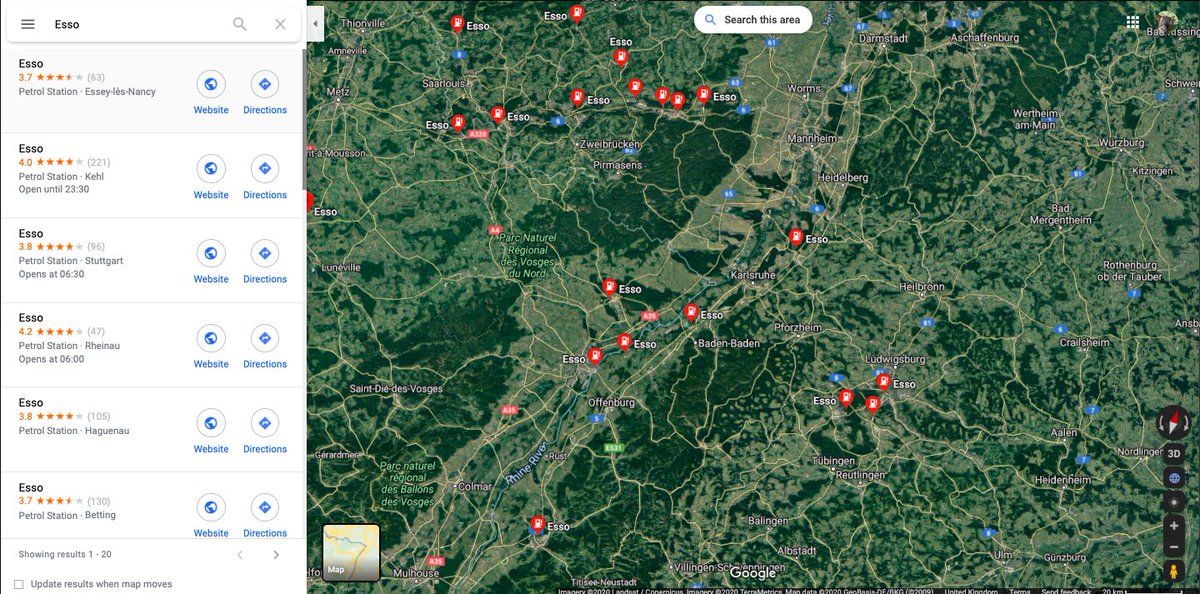Click the Esso pin near Ludwigsburg
1200x594 pixels.
coord(883,382)
